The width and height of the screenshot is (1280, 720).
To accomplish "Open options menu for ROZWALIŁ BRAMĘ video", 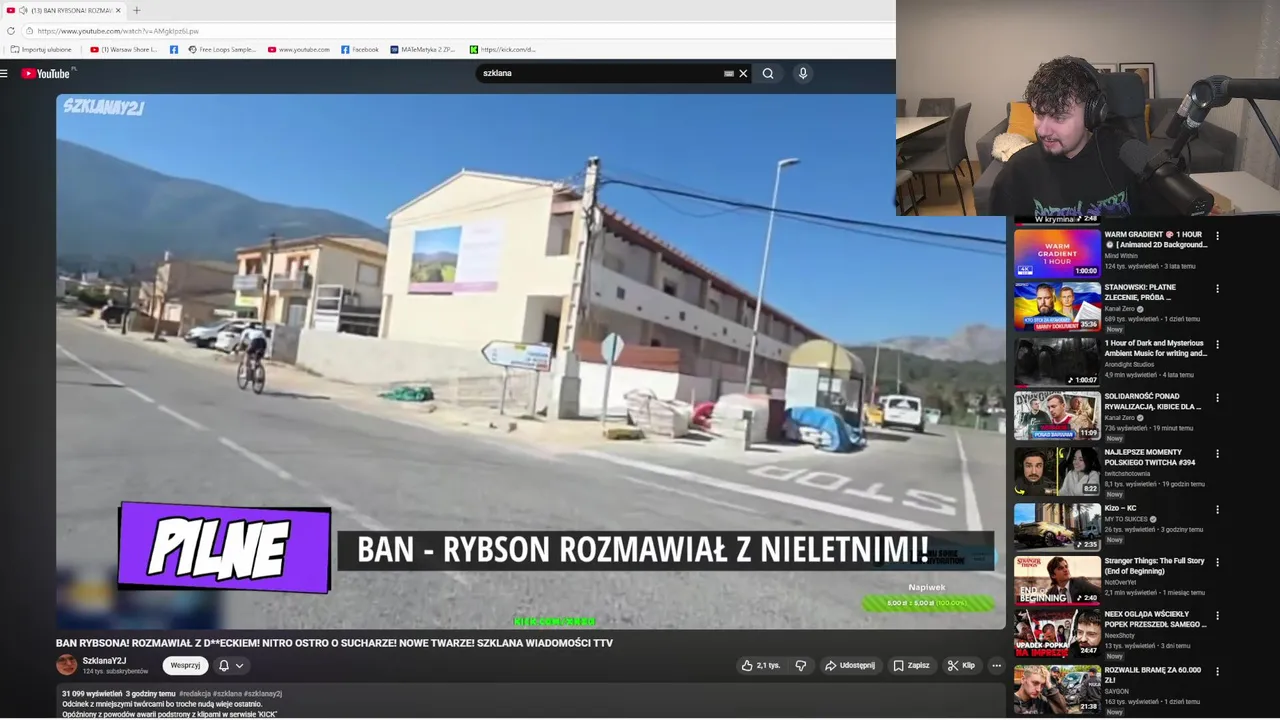I will click(x=1217, y=672).
